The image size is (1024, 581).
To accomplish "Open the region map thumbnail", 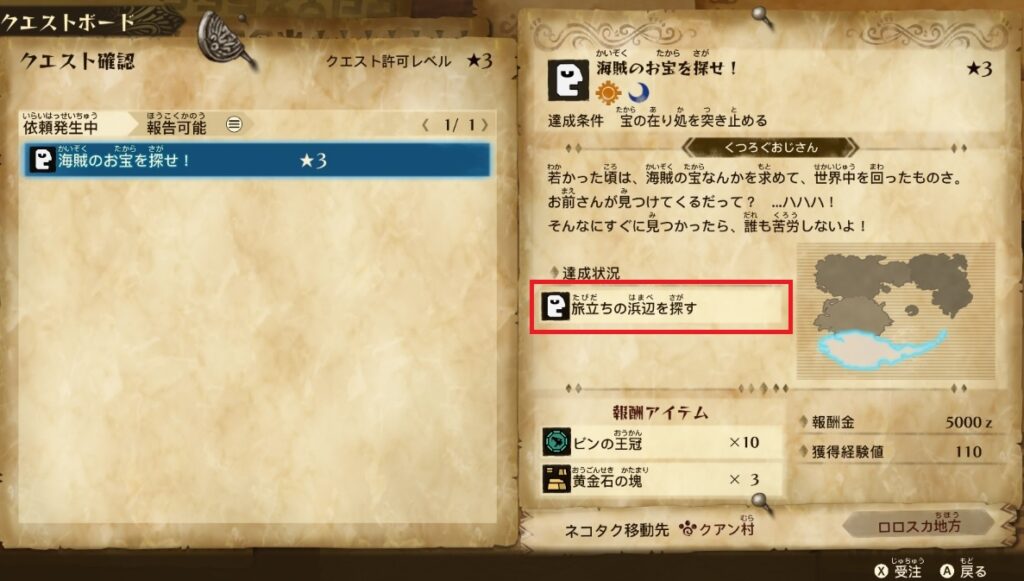I will (896, 311).
